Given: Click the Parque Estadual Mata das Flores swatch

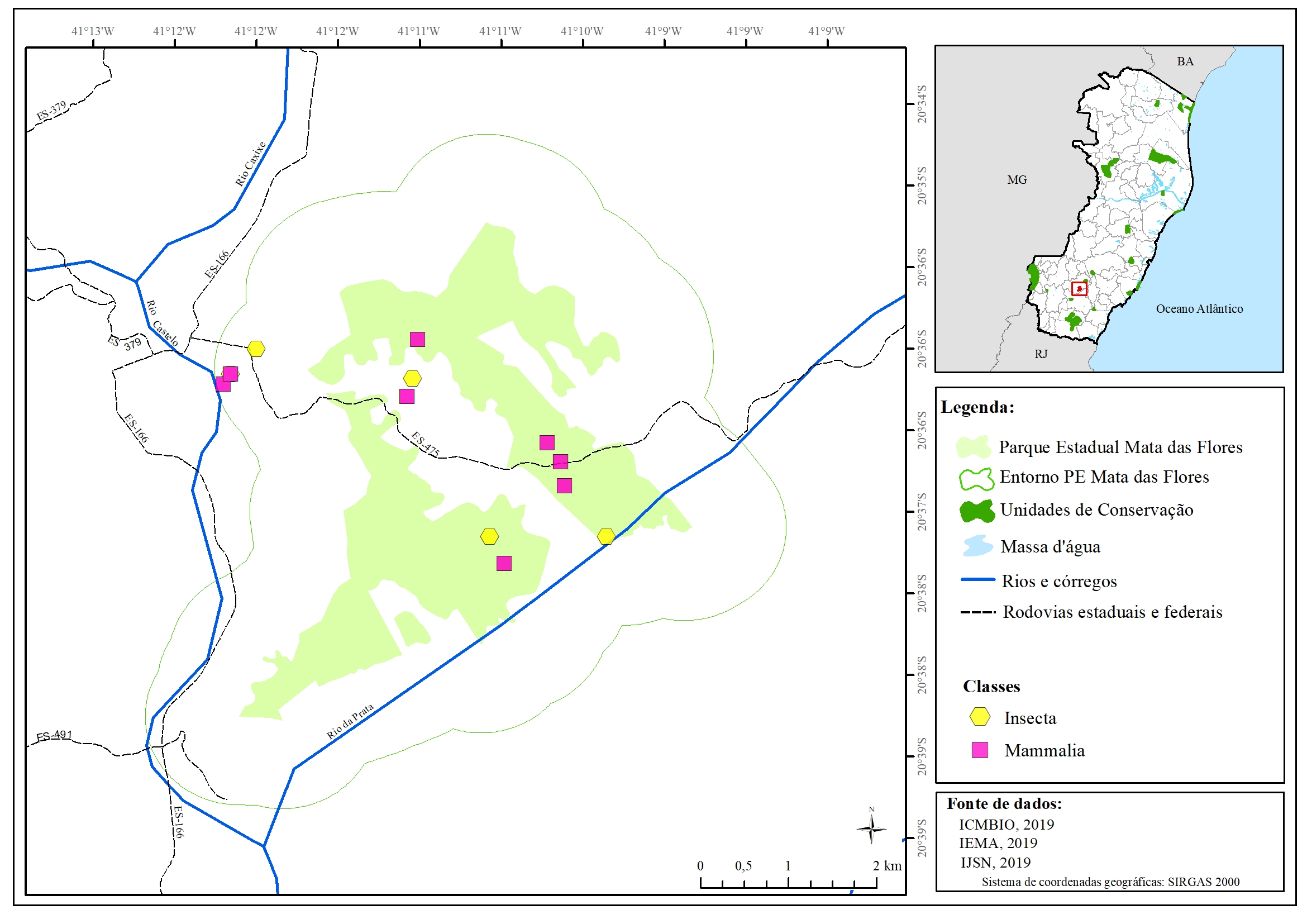Looking at the screenshot, I should (974, 447).
